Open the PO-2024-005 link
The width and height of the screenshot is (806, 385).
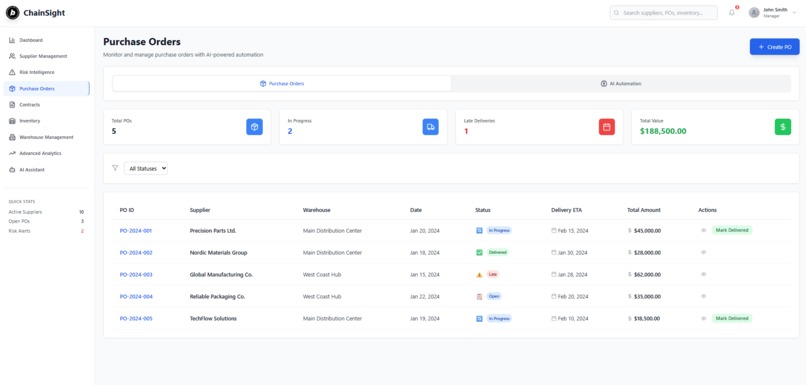pyautogui.click(x=136, y=319)
